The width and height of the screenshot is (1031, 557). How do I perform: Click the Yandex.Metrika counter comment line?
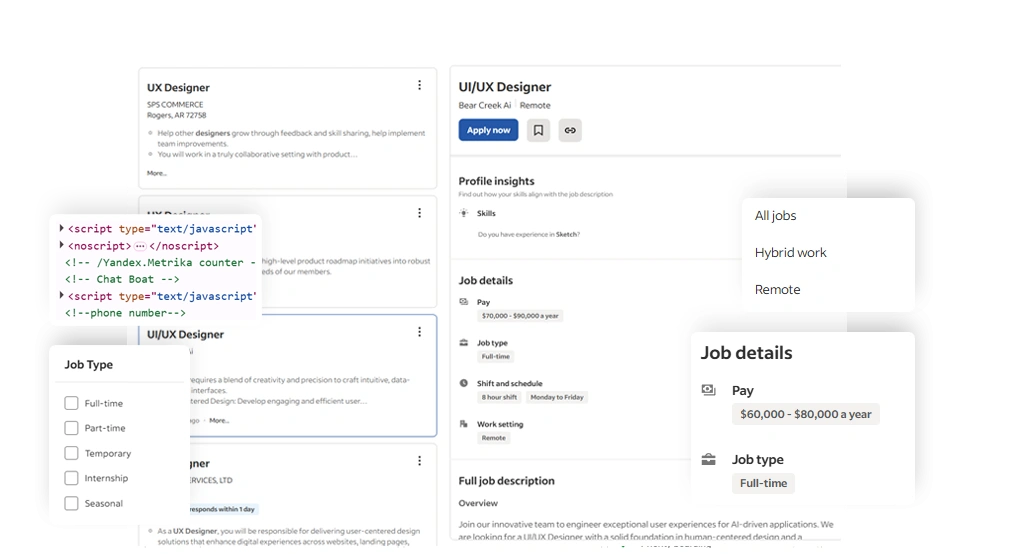160,262
